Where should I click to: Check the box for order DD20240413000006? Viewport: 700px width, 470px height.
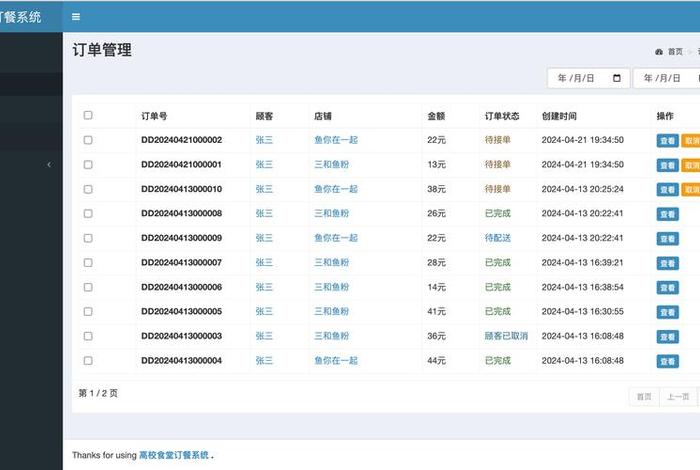click(88, 287)
